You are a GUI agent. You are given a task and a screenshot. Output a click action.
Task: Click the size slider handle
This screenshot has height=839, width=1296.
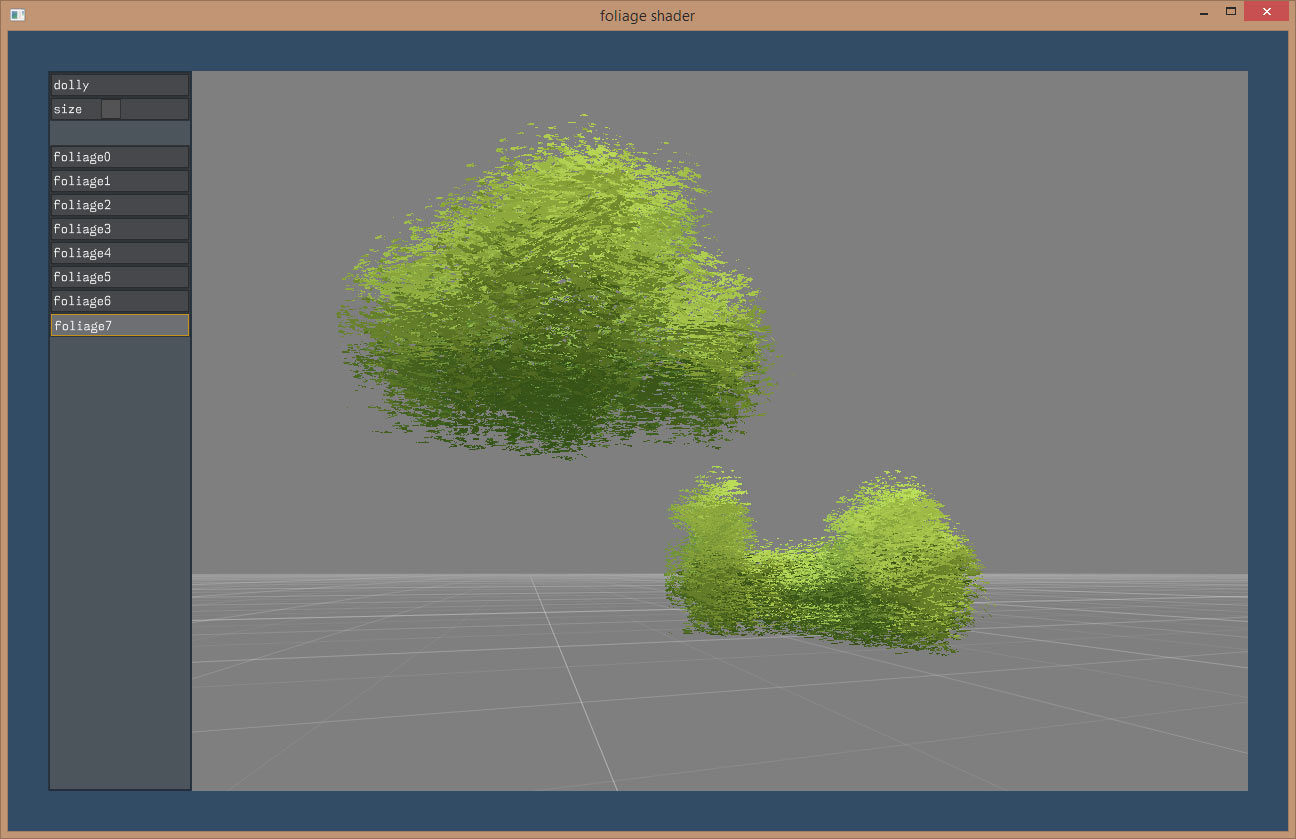(110, 109)
